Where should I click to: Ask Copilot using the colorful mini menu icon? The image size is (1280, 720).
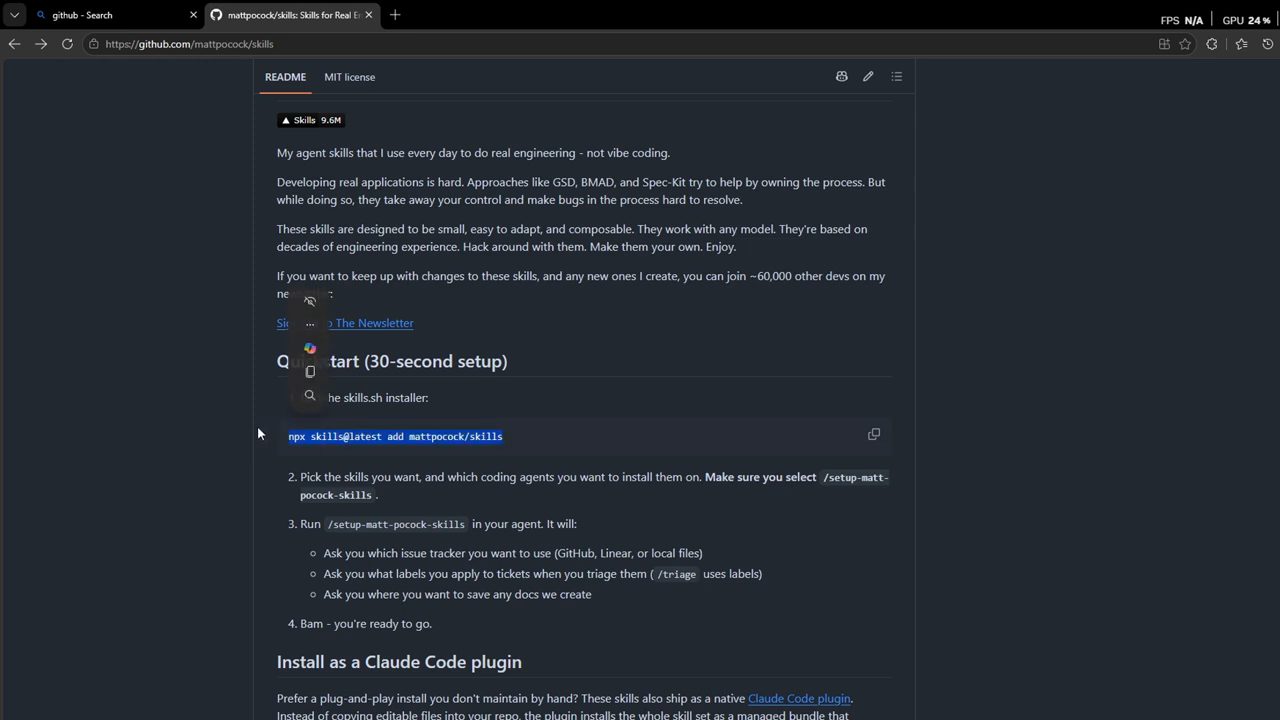pyautogui.click(x=310, y=348)
